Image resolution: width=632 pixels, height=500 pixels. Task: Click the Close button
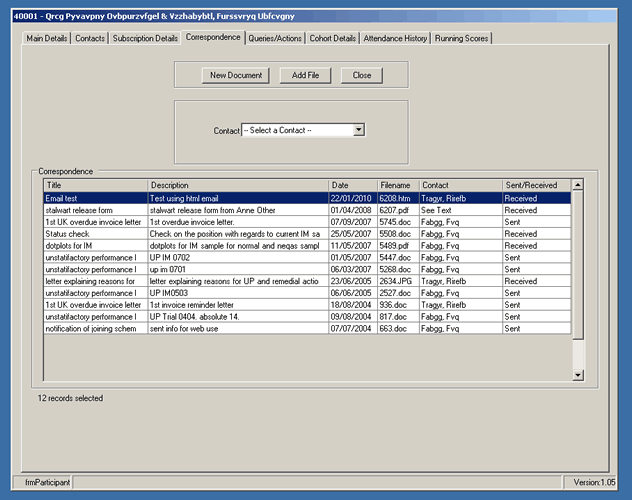[362, 75]
